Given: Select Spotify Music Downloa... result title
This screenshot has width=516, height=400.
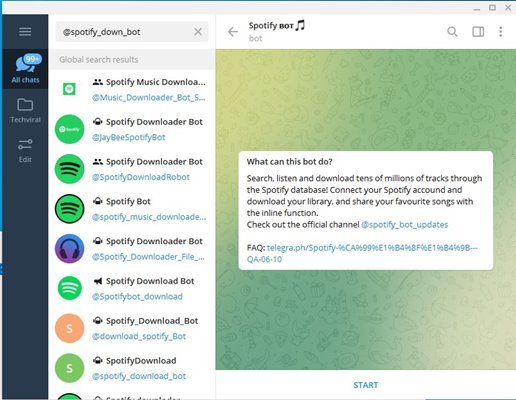Looking at the screenshot, I should tap(156, 82).
